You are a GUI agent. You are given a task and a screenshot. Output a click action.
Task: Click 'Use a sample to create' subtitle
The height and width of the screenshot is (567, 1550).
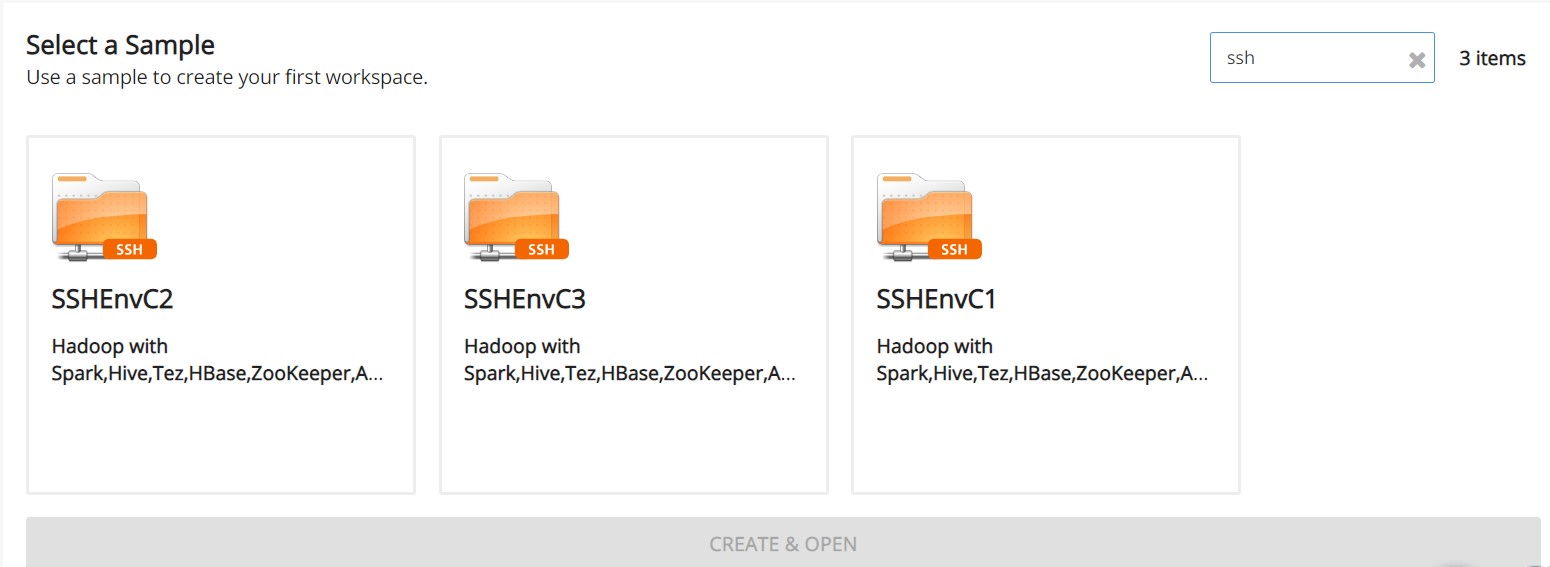(227, 77)
